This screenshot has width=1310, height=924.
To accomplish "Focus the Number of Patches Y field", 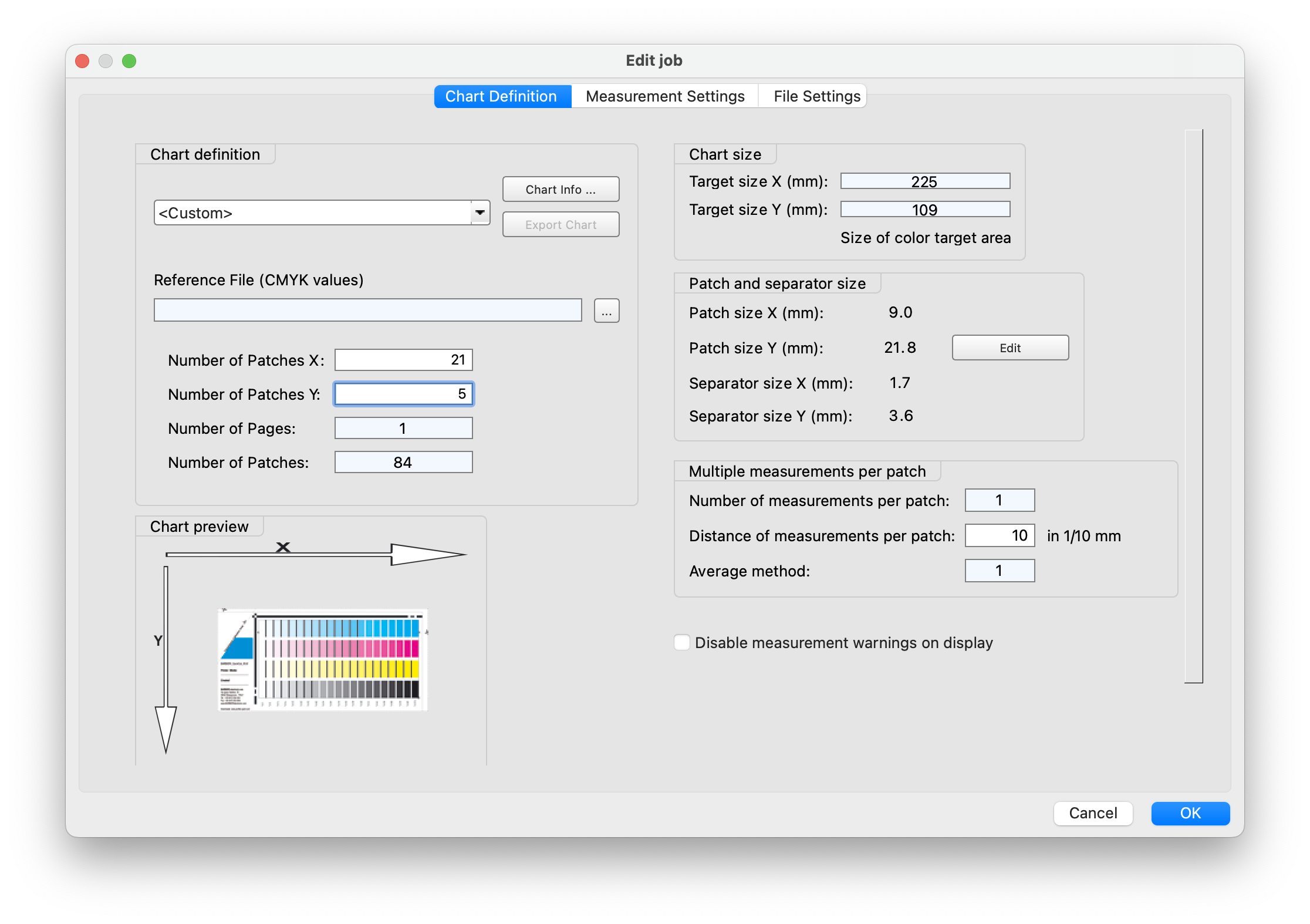I will (x=403, y=394).
